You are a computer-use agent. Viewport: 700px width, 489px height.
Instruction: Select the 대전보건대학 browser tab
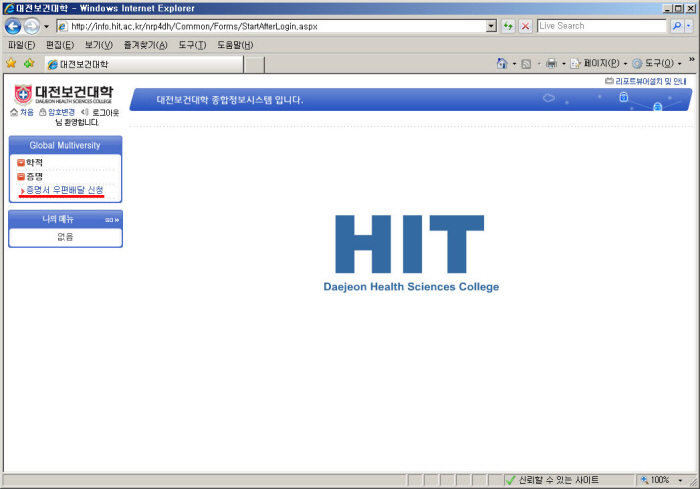coord(144,64)
